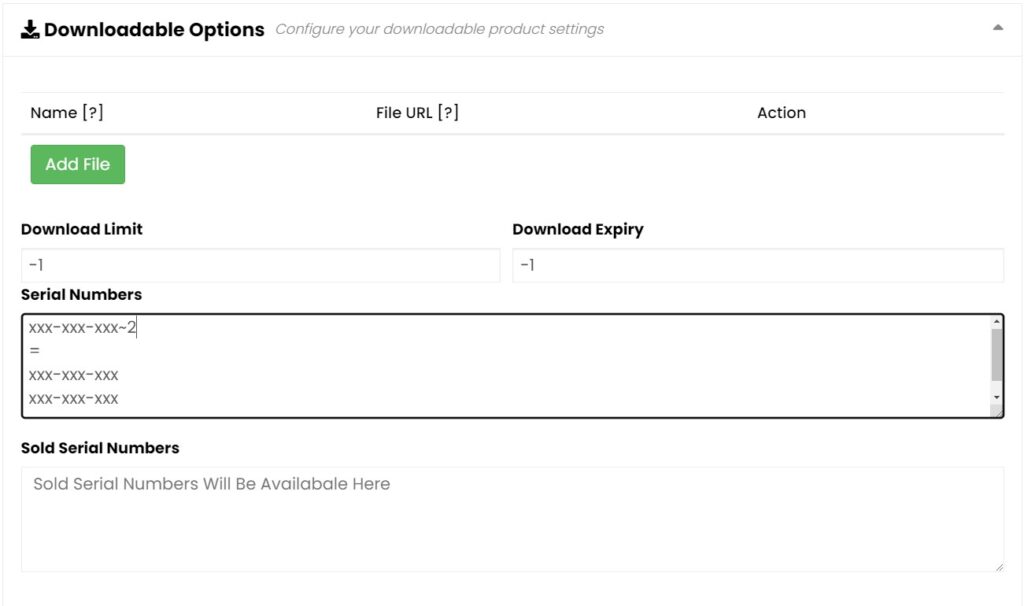
Task: Click the green Add File button
Action: pos(78,164)
